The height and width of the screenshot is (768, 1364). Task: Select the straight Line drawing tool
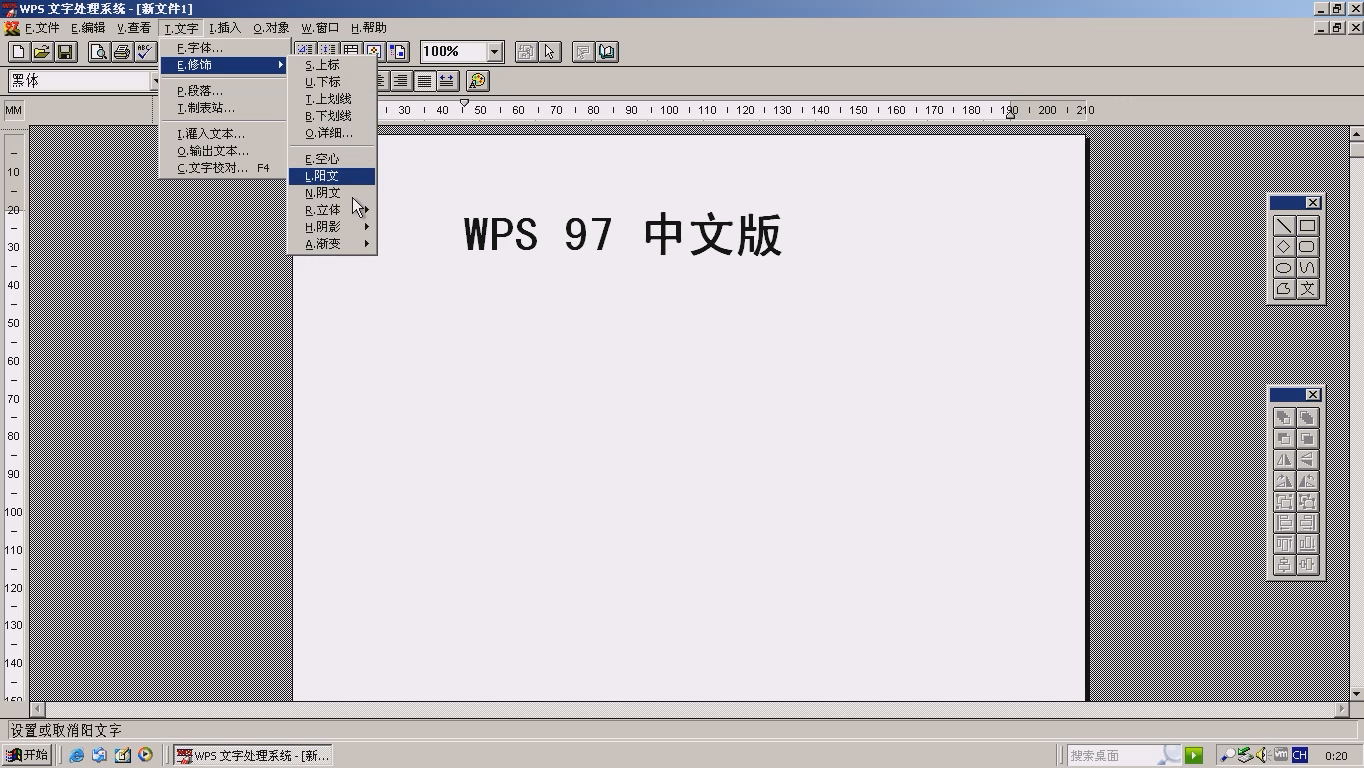pyautogui.click(x=1284, y=226)
